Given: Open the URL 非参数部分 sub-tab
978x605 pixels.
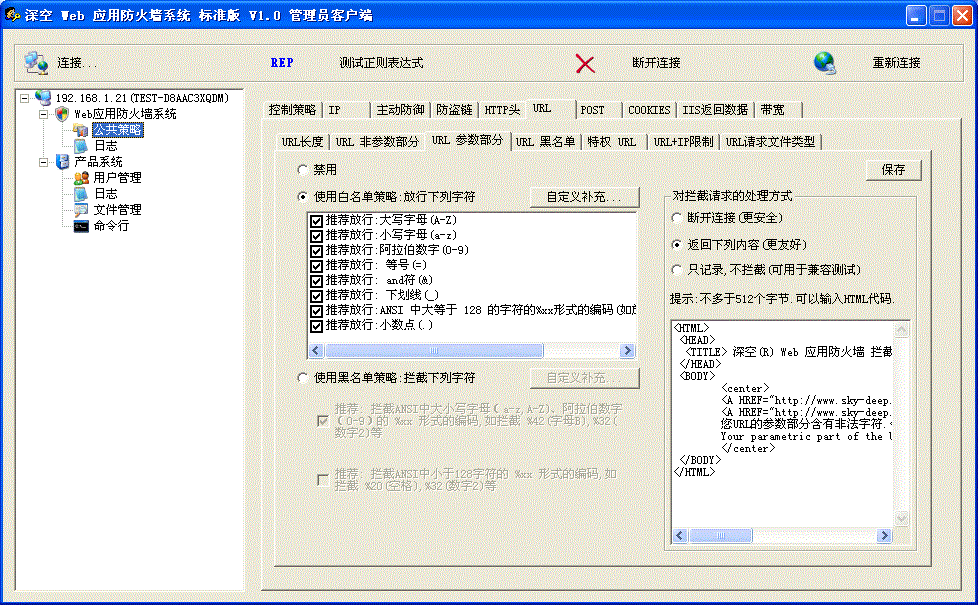Looking at the screenshot, I should pos(377,142).
